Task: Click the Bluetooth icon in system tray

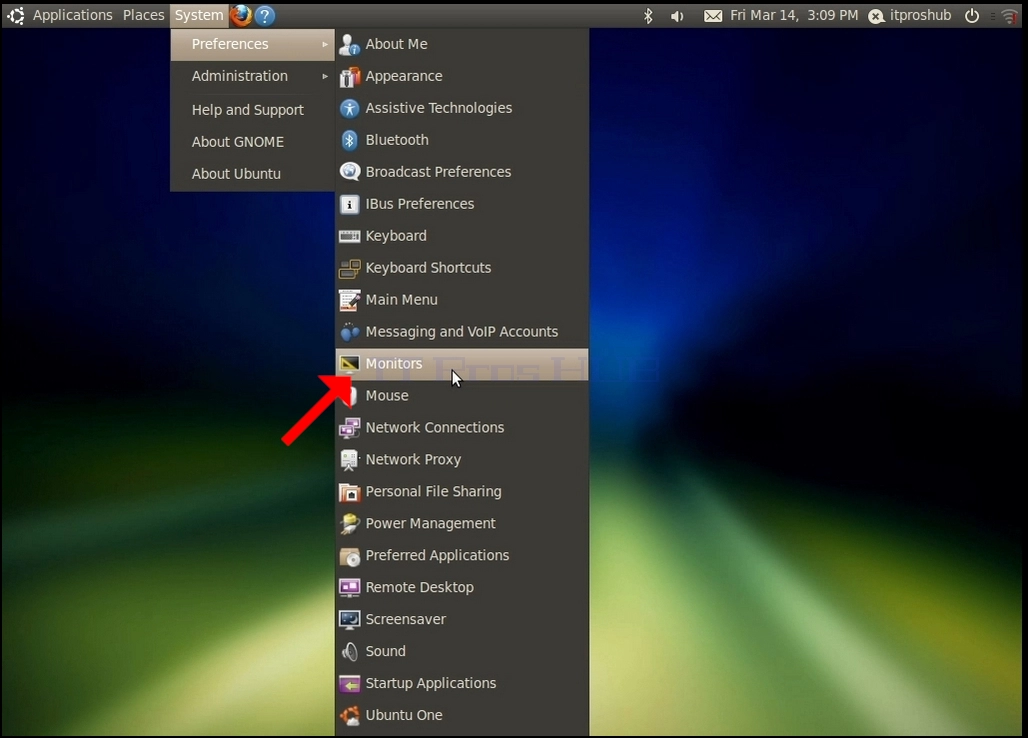Action: (648, 15)
